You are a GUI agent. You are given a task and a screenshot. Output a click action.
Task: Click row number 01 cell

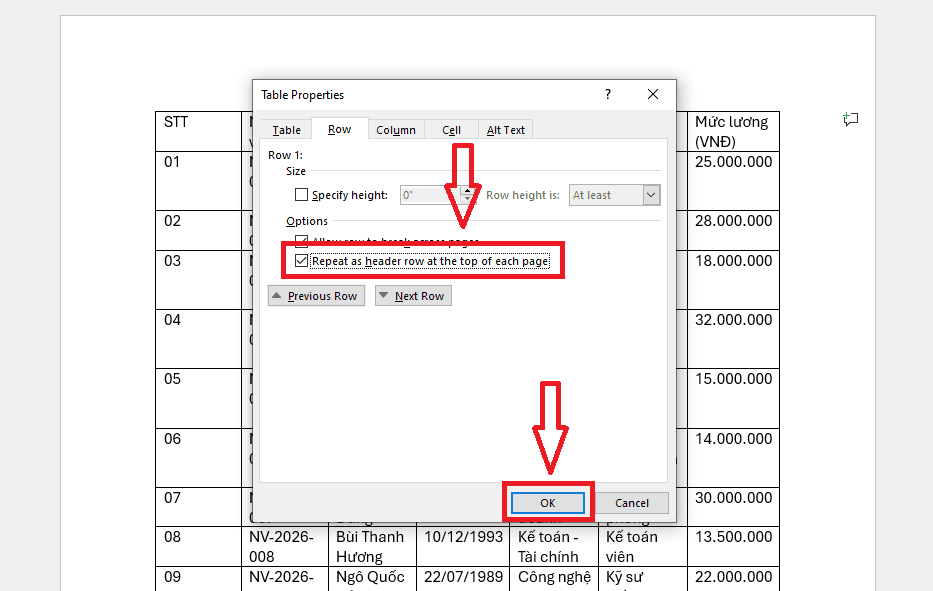198,180
